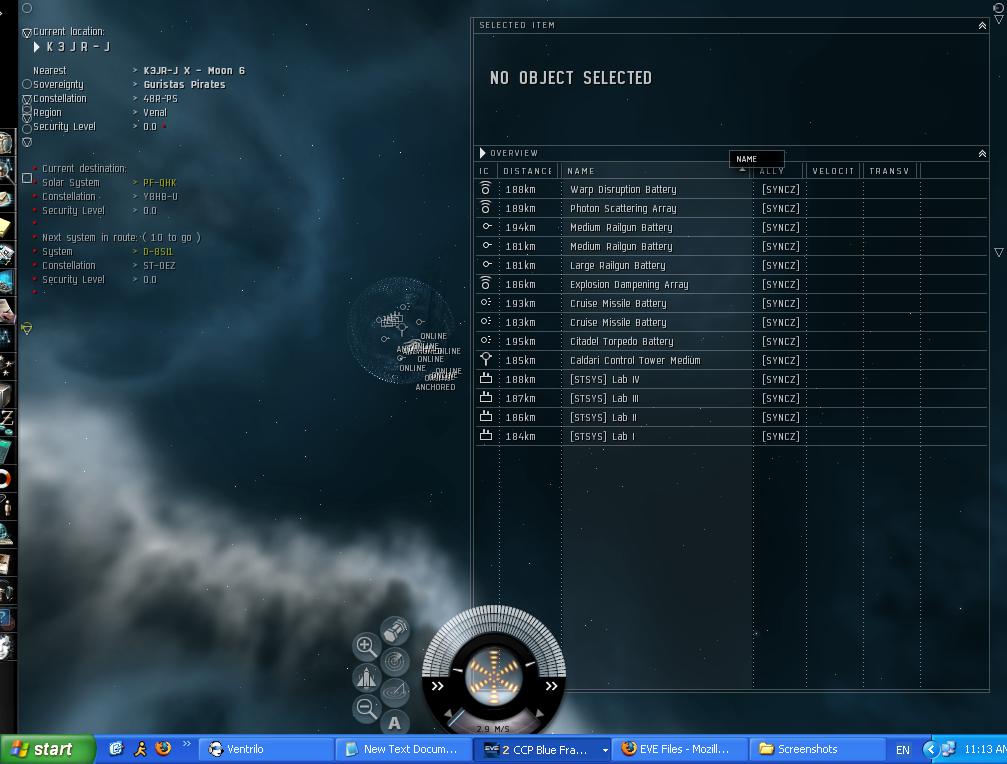The image size is (1007, 764).
Task: Select Caldari Control Tower Medium row
Action: pyautogui.click(x=731, y=360)
